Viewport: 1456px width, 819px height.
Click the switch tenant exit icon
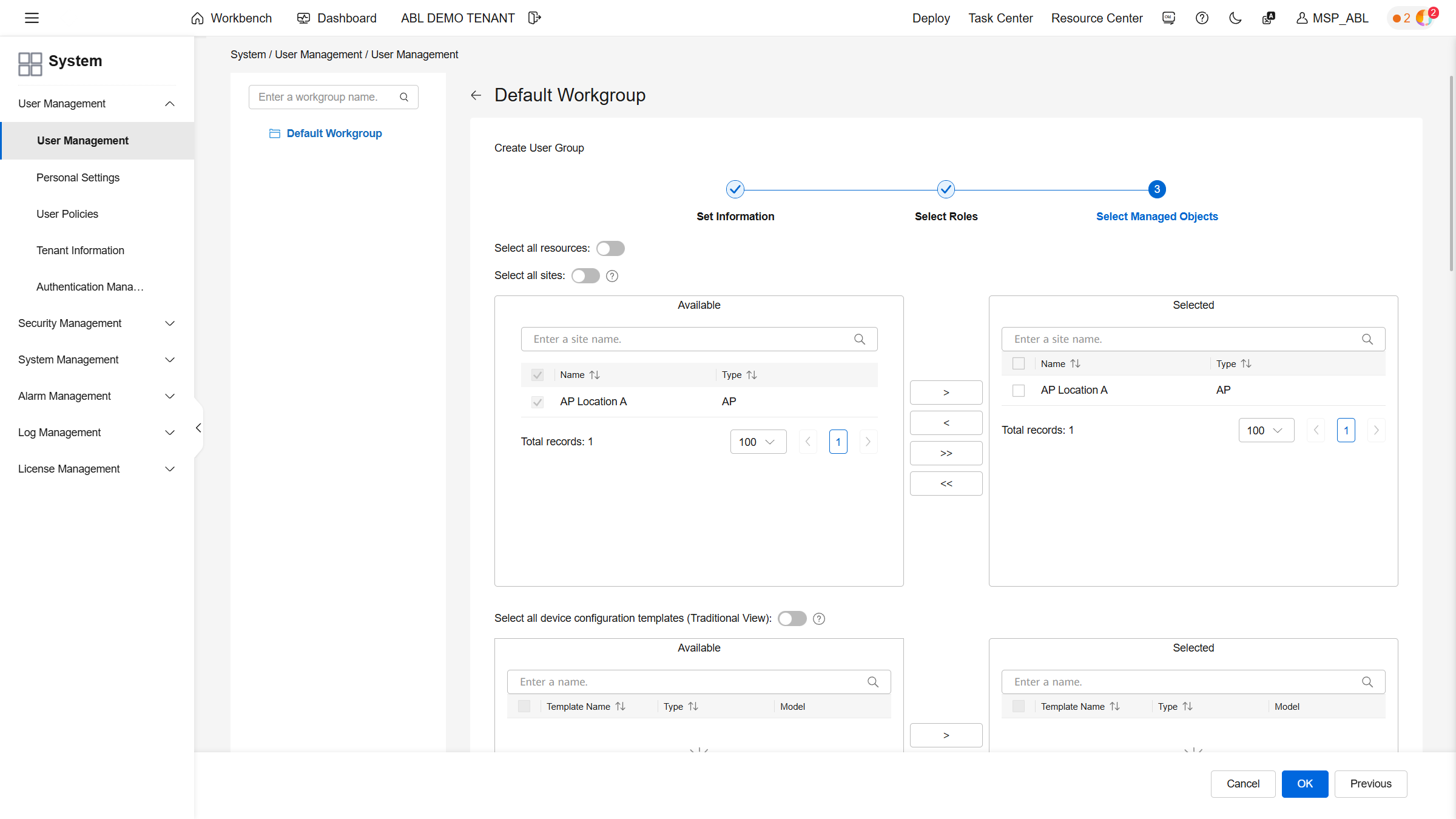534,18
